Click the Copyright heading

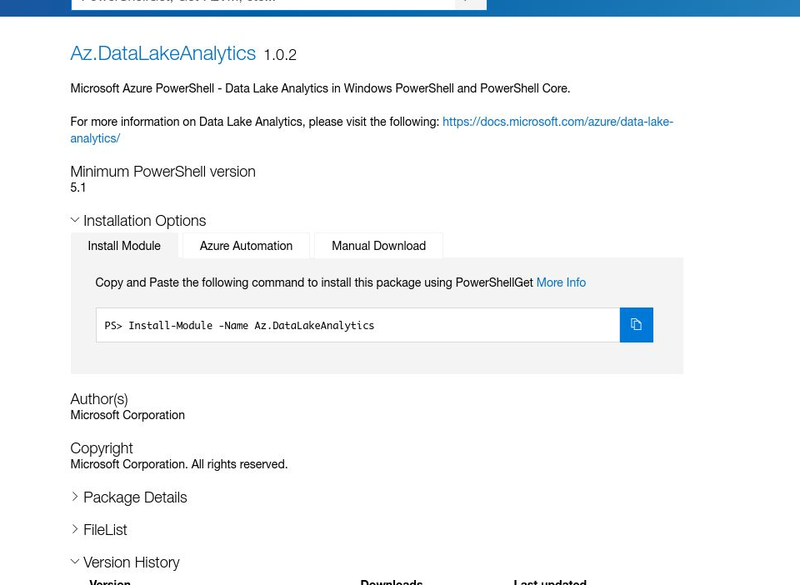[x=102, y=448]
